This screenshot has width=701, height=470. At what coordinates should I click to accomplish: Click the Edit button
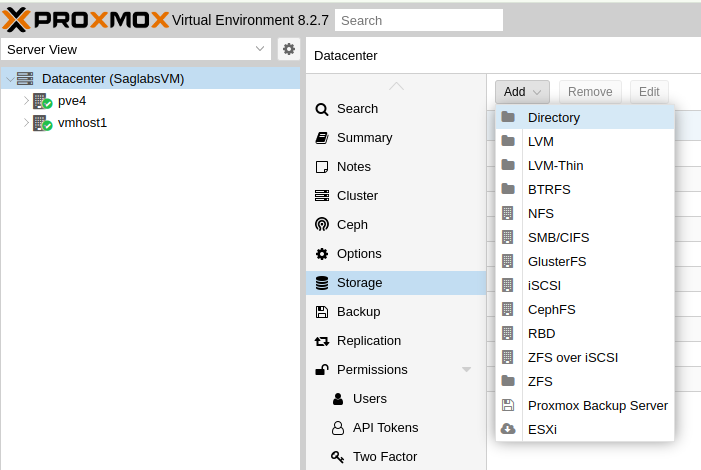(x=649, y=92)
